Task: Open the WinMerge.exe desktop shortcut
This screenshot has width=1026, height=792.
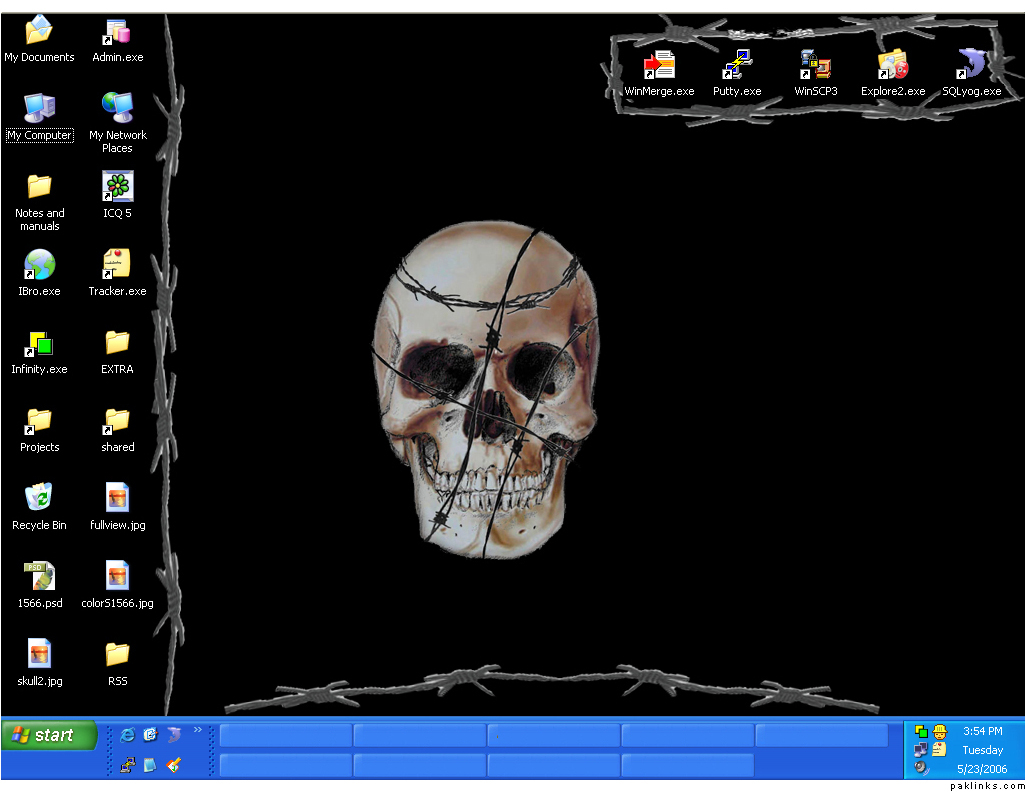Action: [x=659, y=66]
